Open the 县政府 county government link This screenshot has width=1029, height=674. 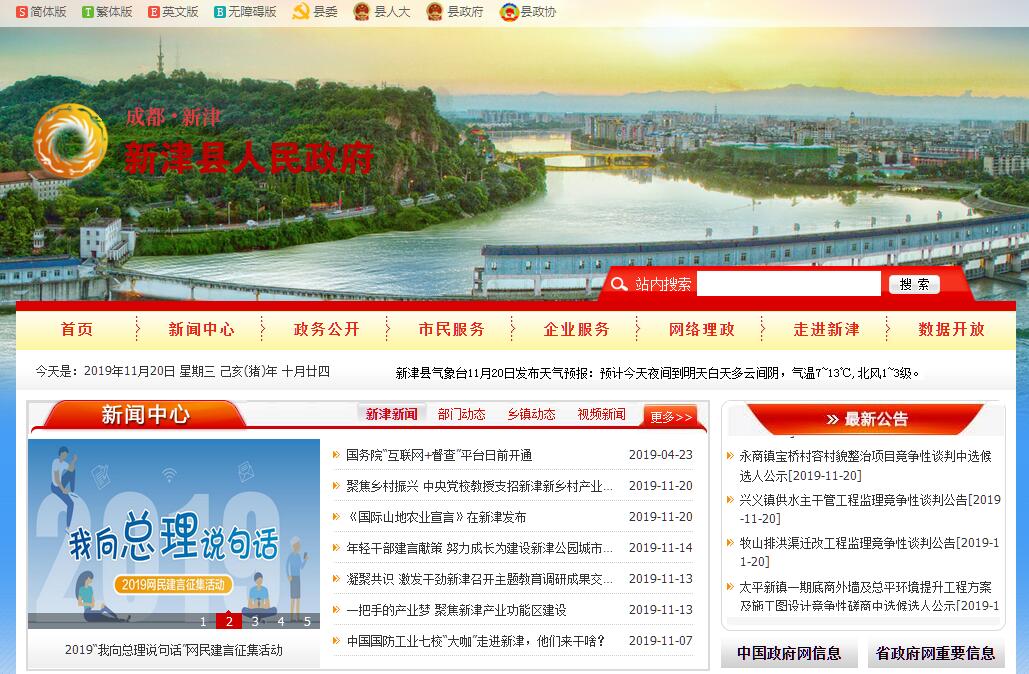pos(455,12)
